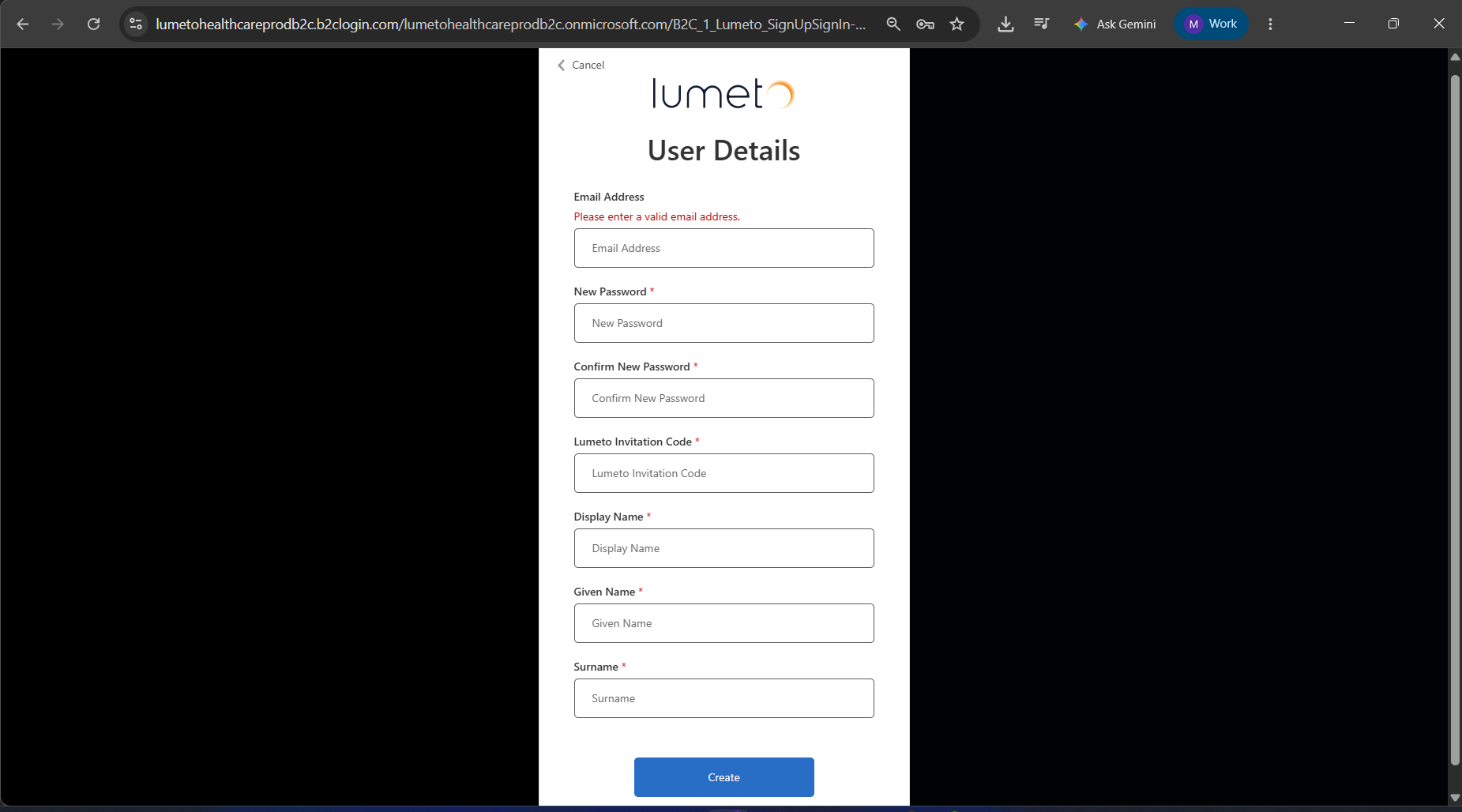
Task: Click the Lumeto logo
Action: (x=723, y=93)
